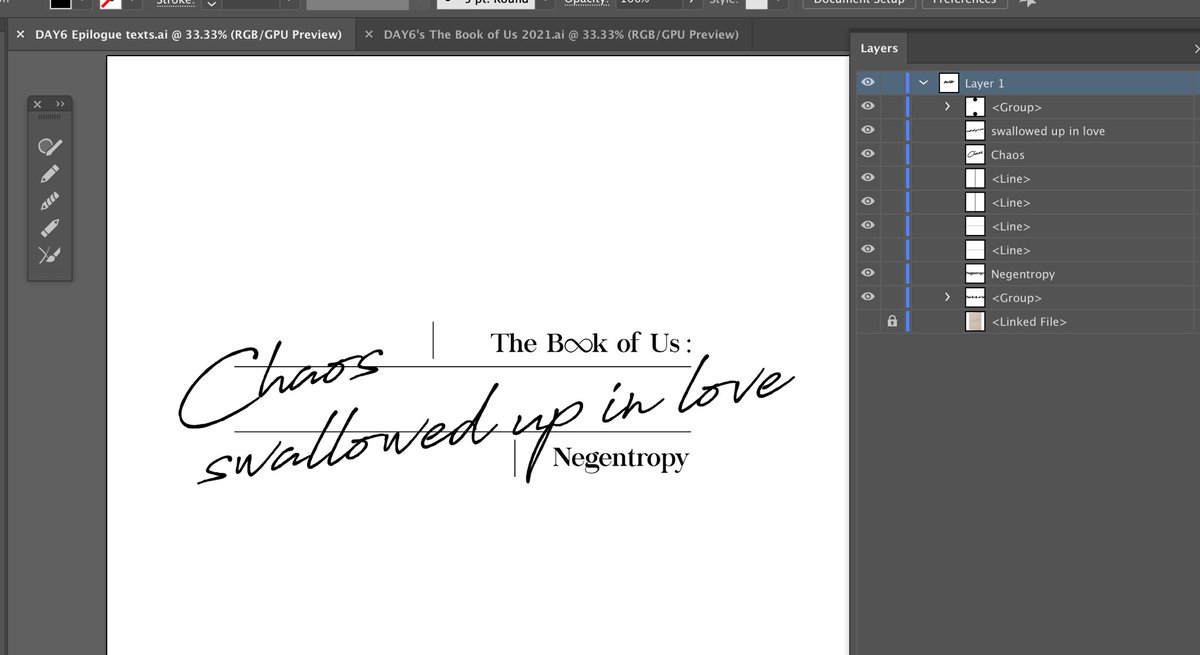Screen dimensions: 1200x655
Task: Select the Path Eraser tool
Action: [49, 228]
